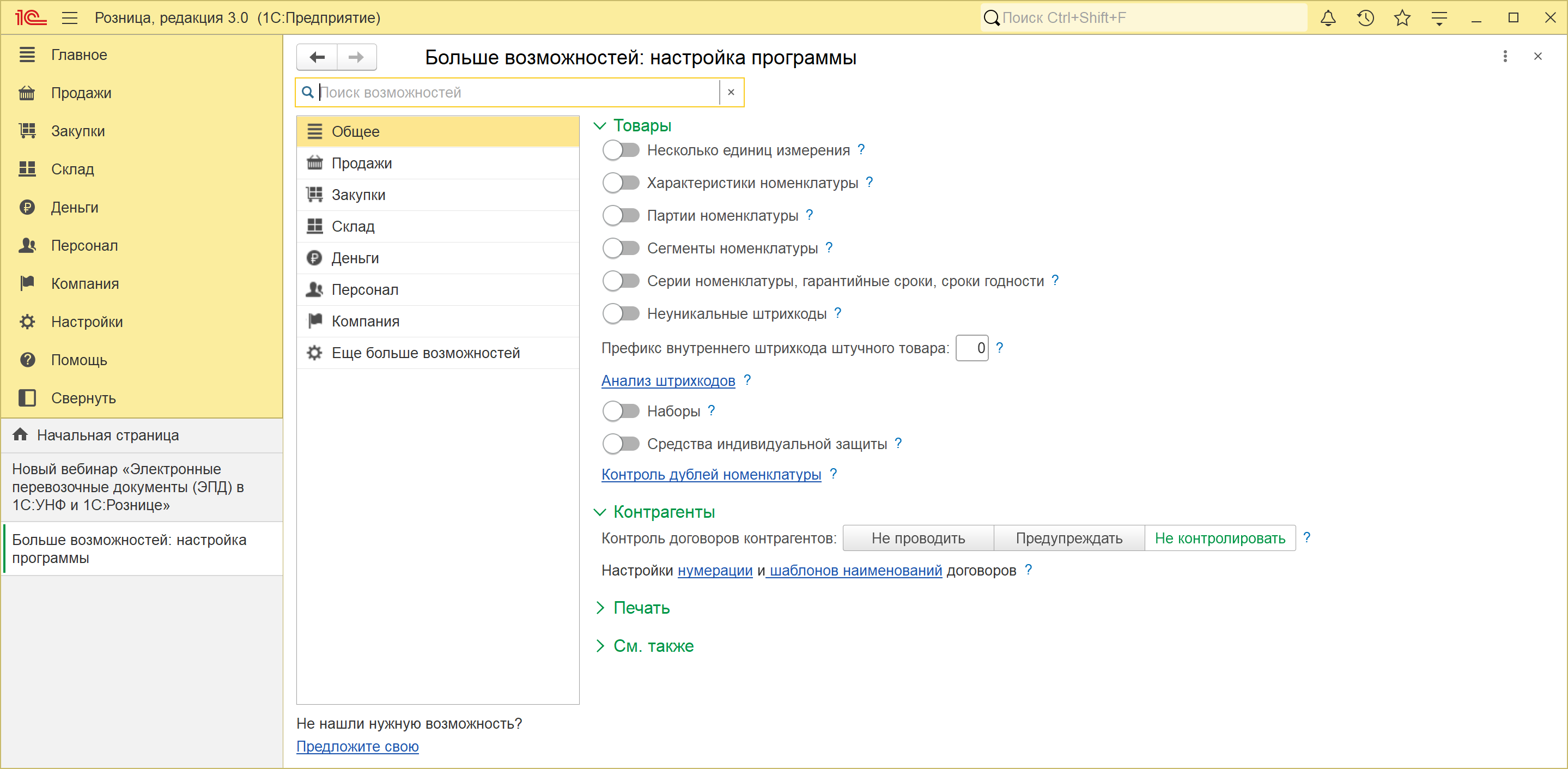Turn on Наборы switch
The height and width of the screenshot is (769, 1568).
(x=621, y=411)
